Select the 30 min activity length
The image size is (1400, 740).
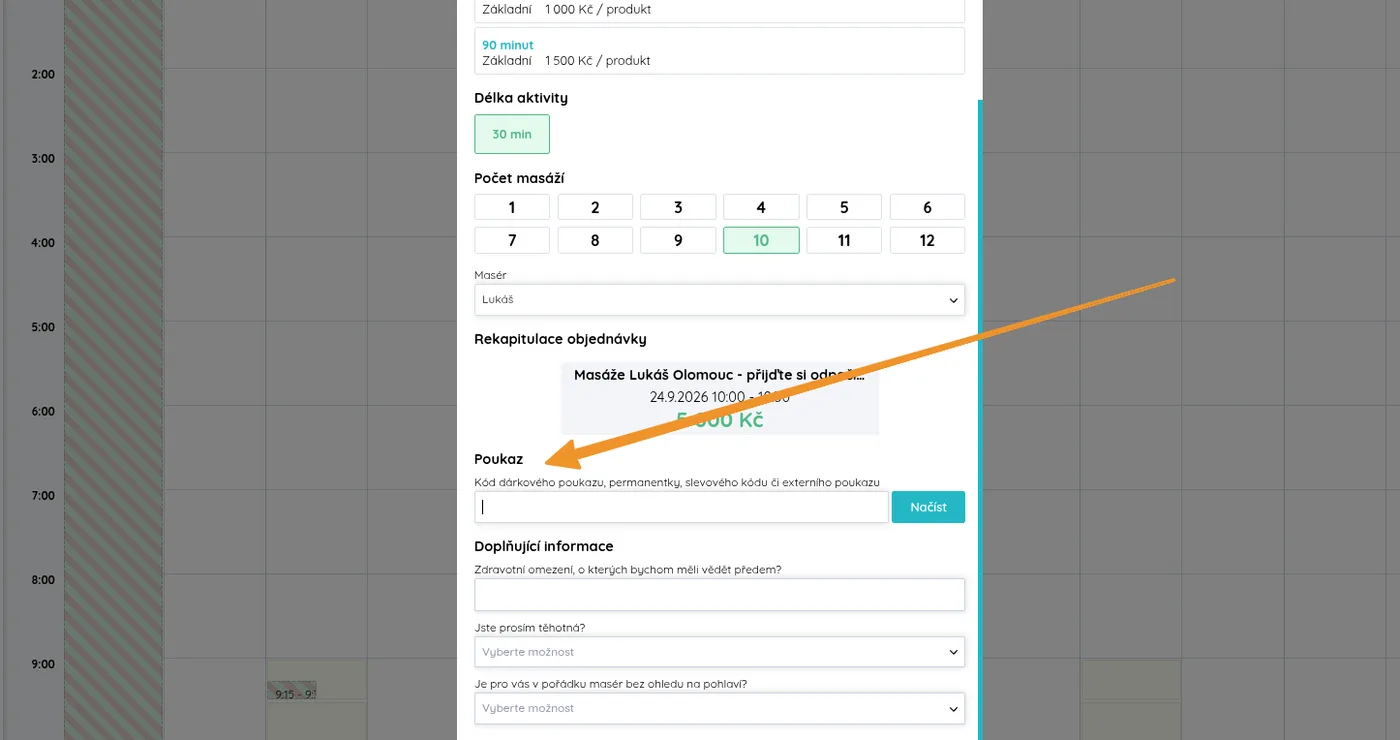click(x=512, y=134)
